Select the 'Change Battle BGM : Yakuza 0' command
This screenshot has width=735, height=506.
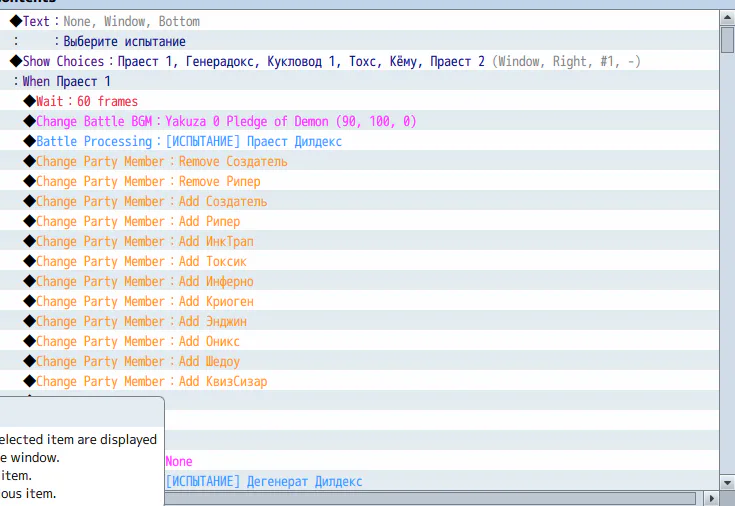[x=359, y=121]
